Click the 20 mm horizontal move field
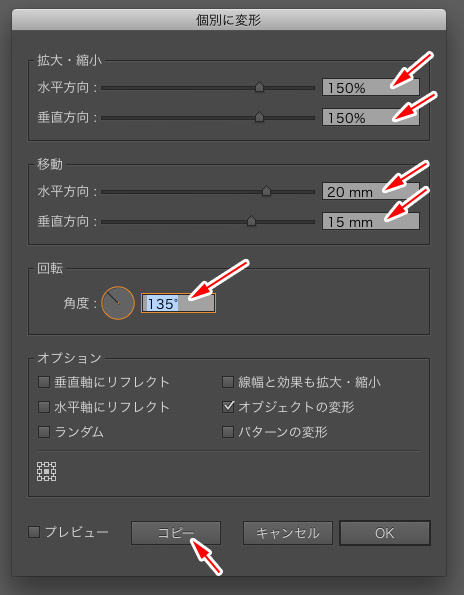Screen dimensions: 464x595 [x=371, y=191]
